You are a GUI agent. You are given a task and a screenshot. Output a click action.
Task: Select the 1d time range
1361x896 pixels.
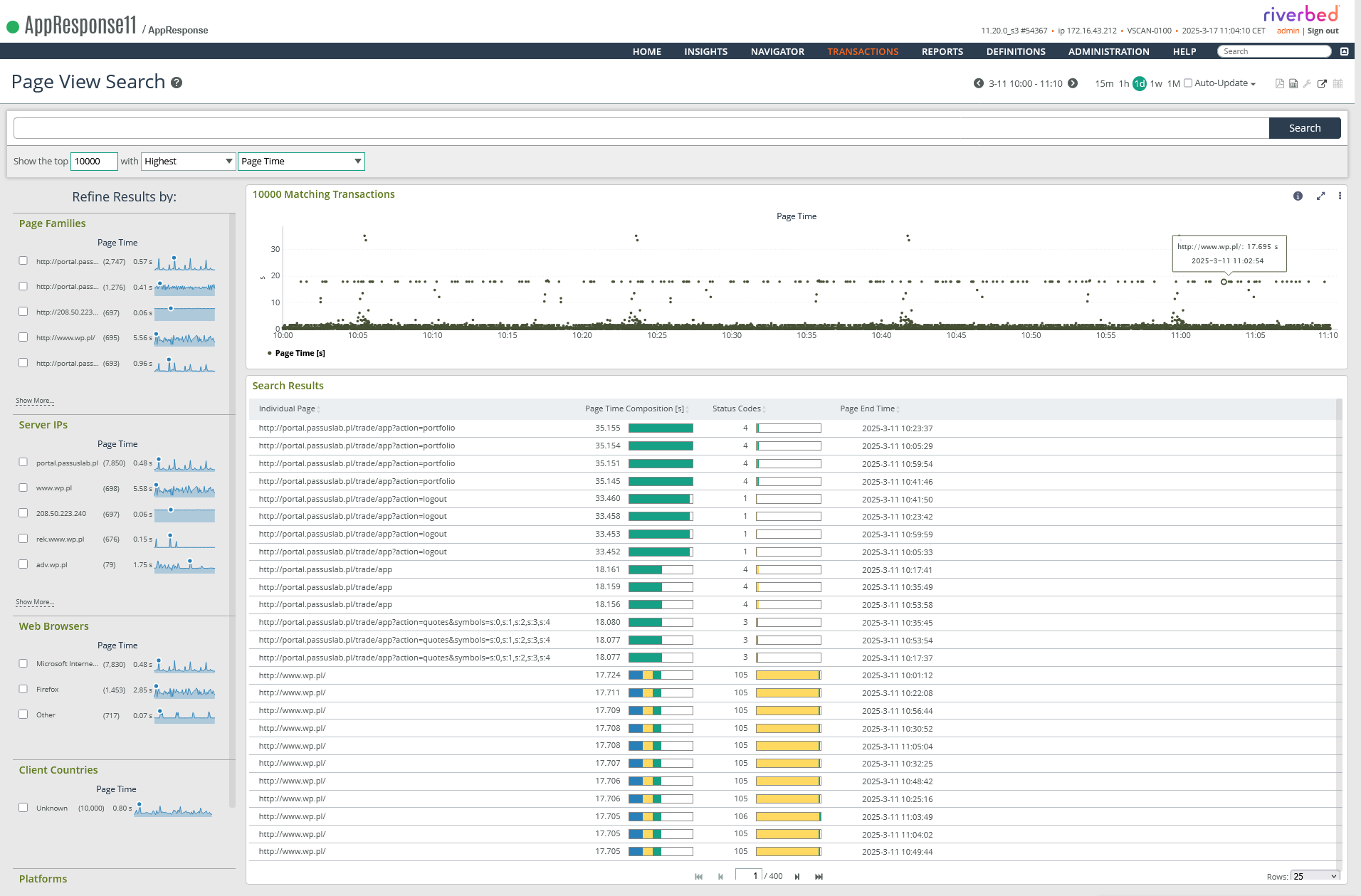[1139, 83]
